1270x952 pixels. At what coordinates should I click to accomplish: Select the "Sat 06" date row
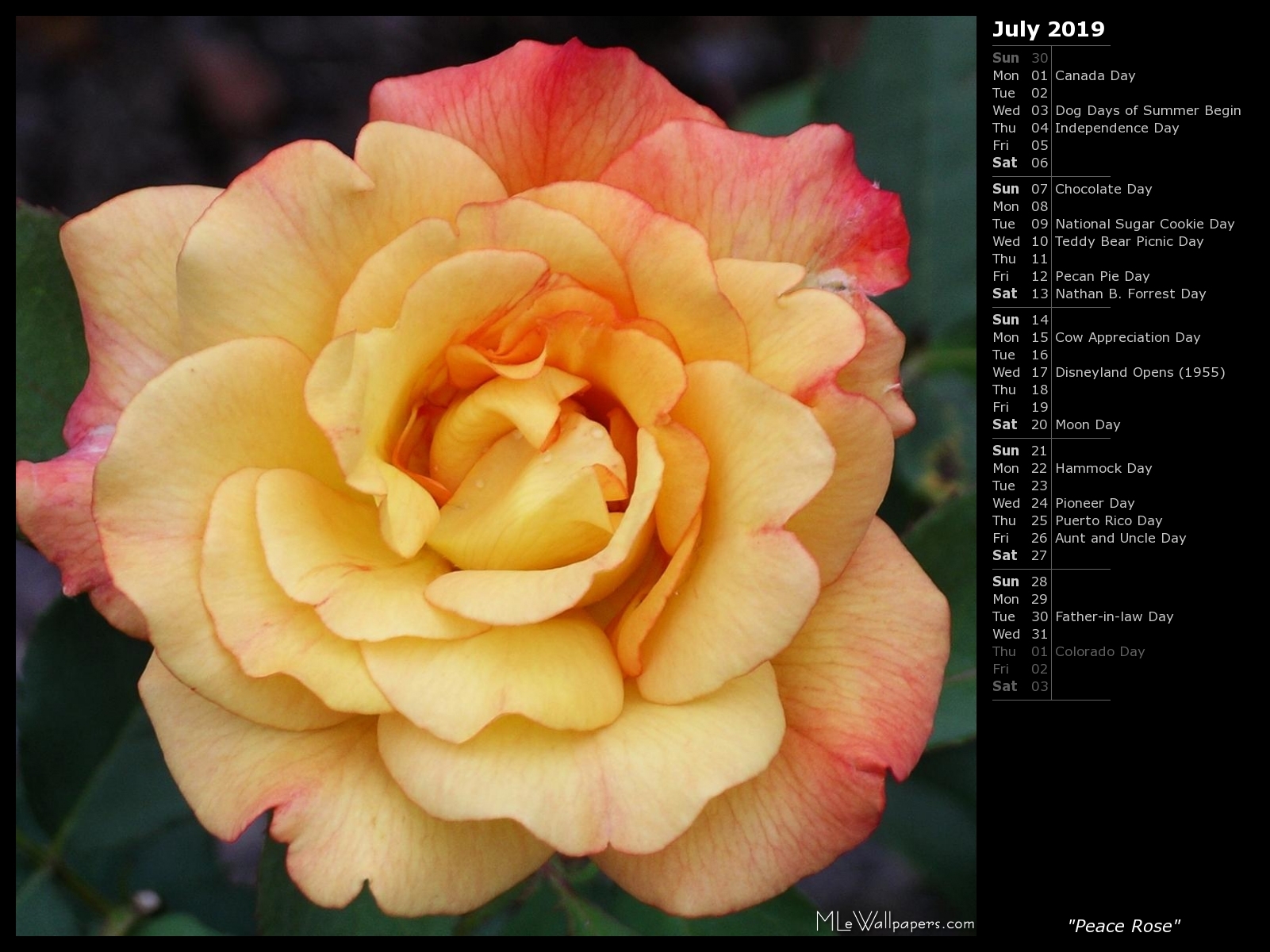[x=1020, y=163]
